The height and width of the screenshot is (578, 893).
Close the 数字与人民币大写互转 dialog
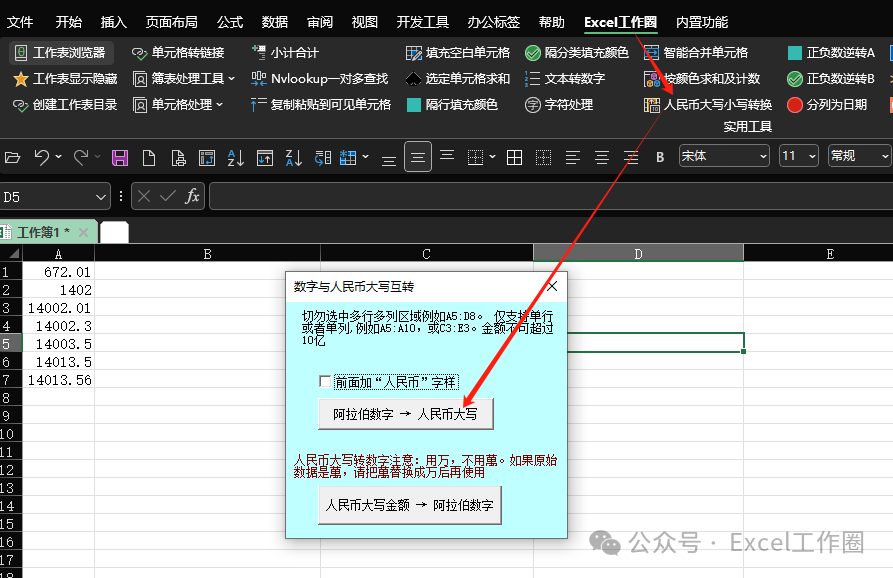[552, 286]
